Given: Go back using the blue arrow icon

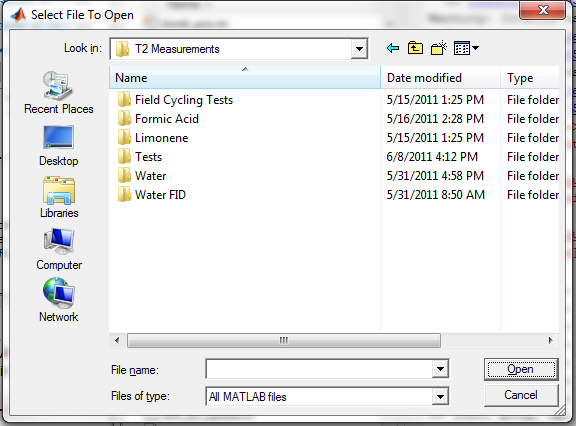Looking at the screenshot, I should coord(393,48).
